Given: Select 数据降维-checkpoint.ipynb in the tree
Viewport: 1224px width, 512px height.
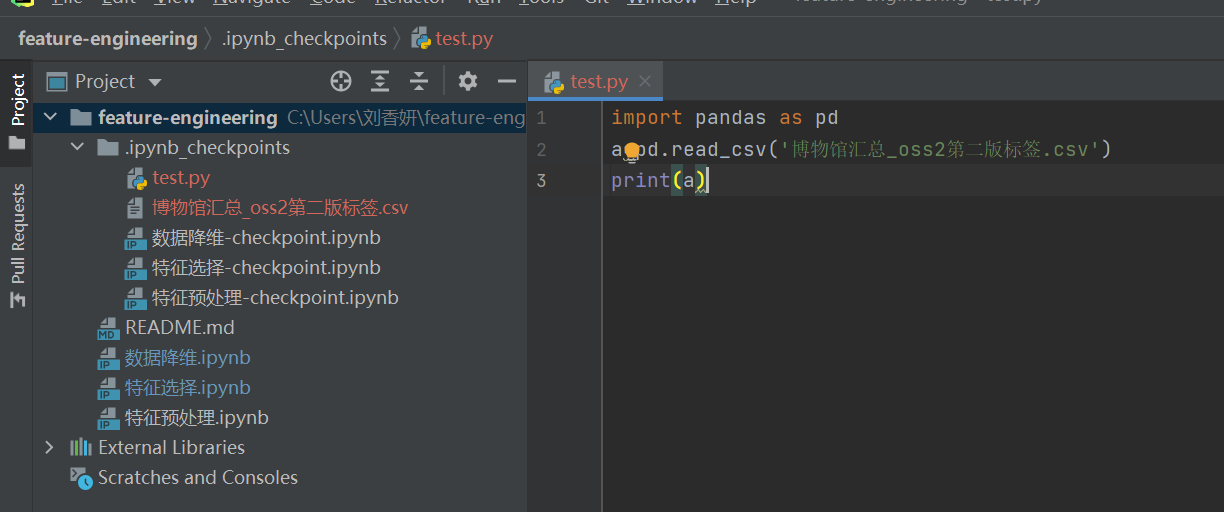Looking at the screenshot, I should (266, 238).
